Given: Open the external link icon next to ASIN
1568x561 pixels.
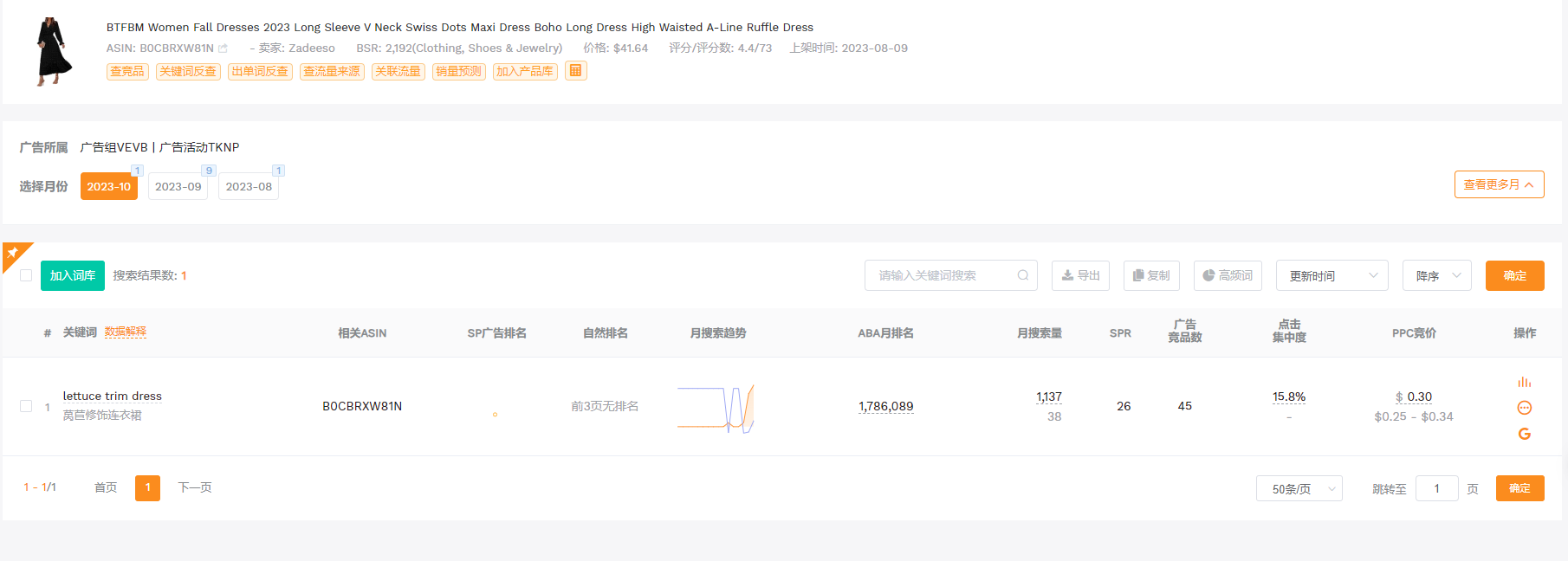Looking at the screenshot, I should point(224,48).
